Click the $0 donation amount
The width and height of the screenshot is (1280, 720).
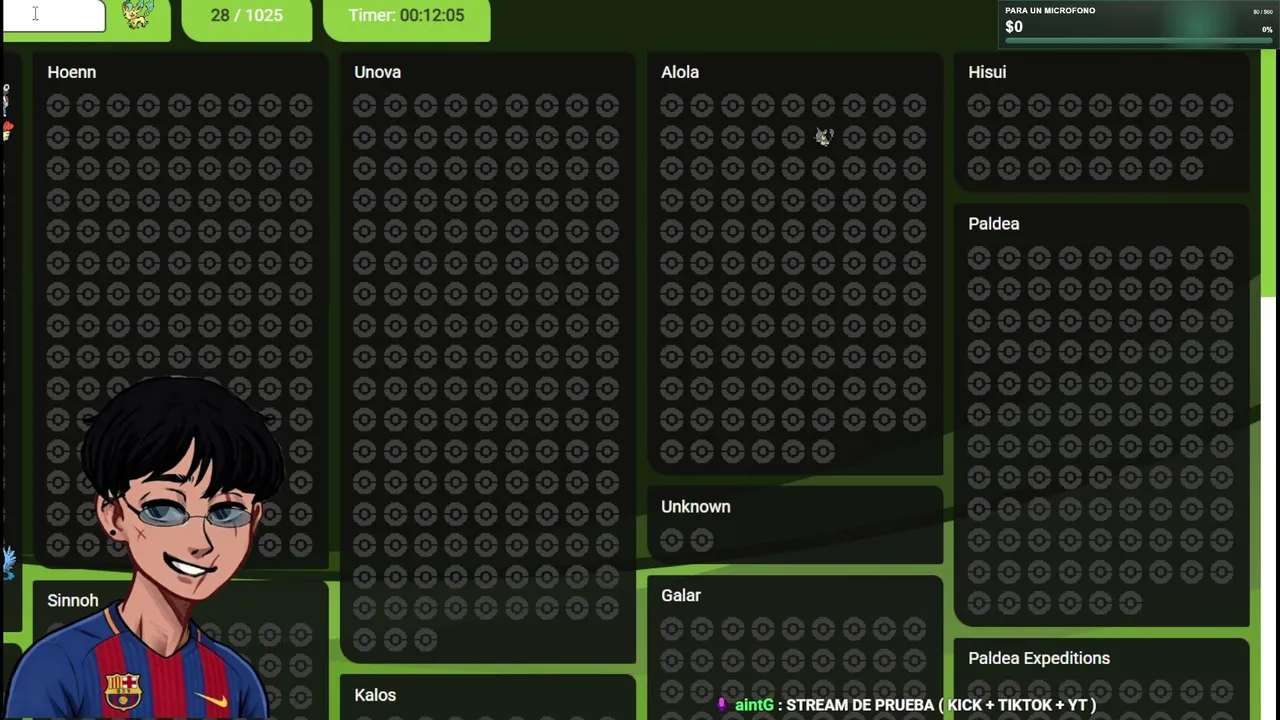[x=1014, y=27]
